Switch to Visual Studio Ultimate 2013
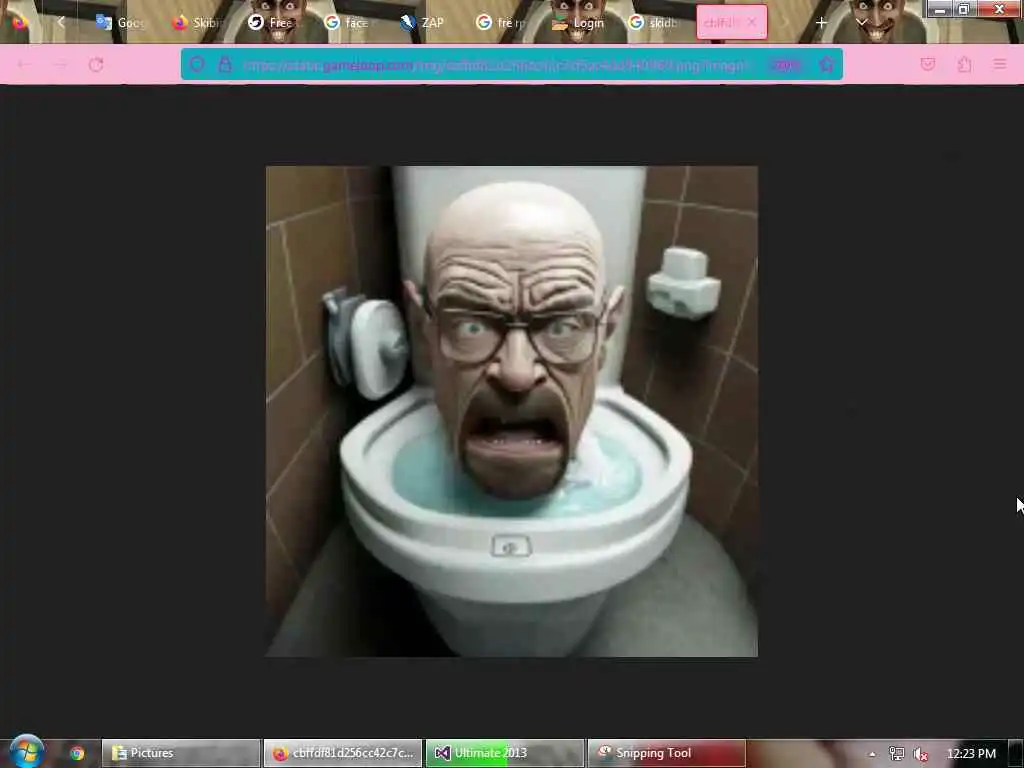 pos(505,753)
